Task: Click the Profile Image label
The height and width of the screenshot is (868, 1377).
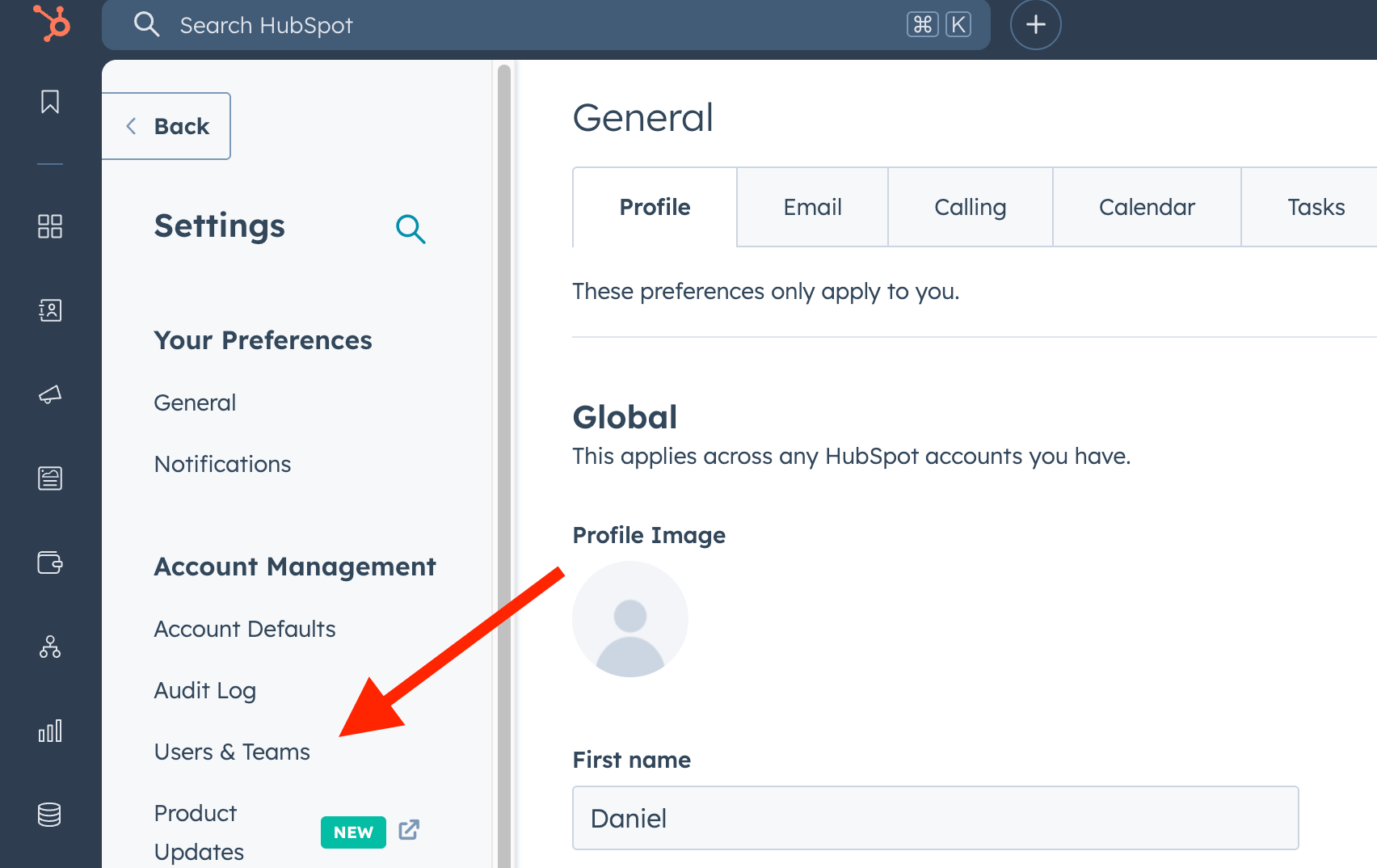Action: pyautogui.click(x=649, y=535)
